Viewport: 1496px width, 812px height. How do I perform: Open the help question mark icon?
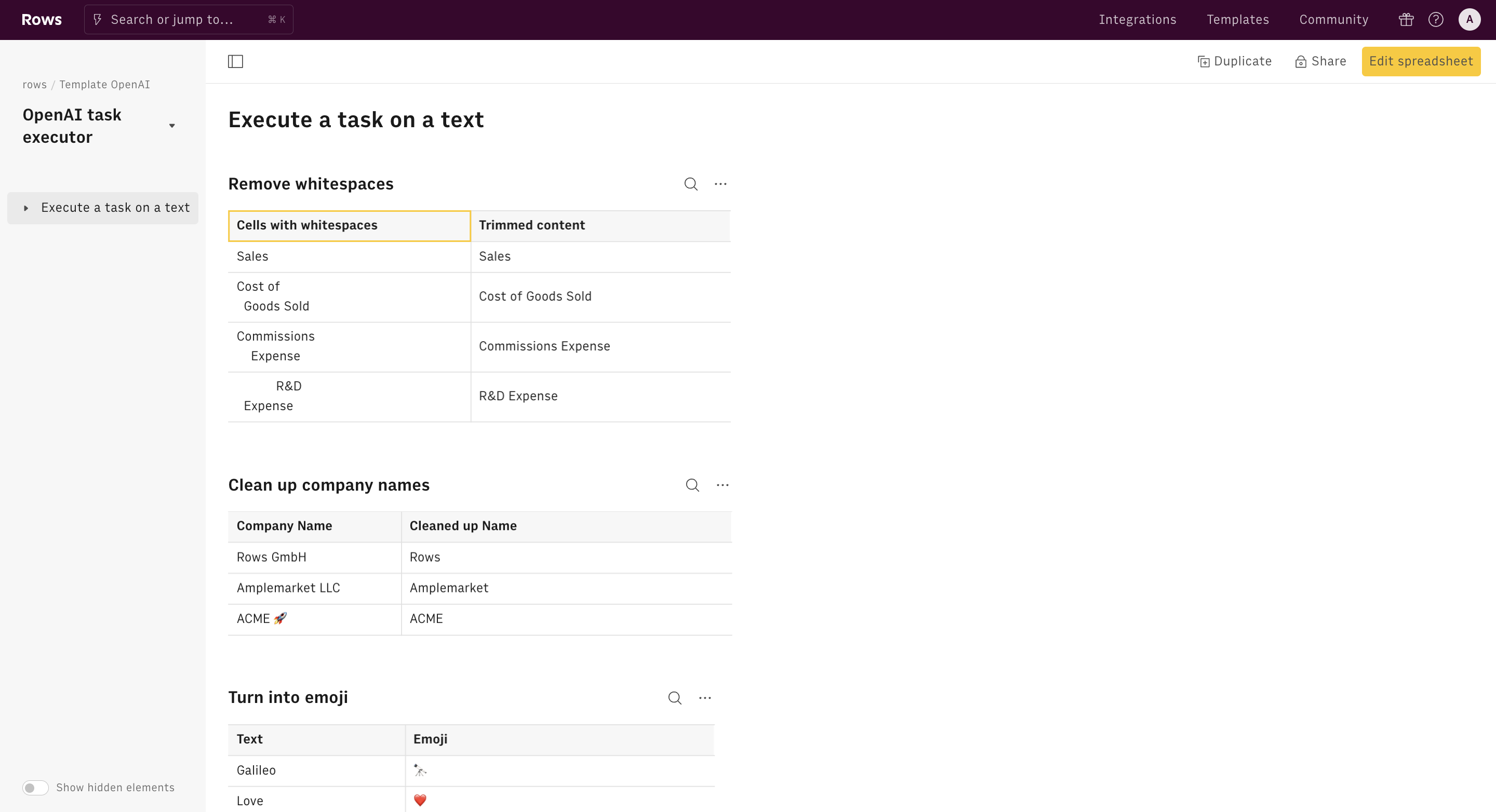1436,20
